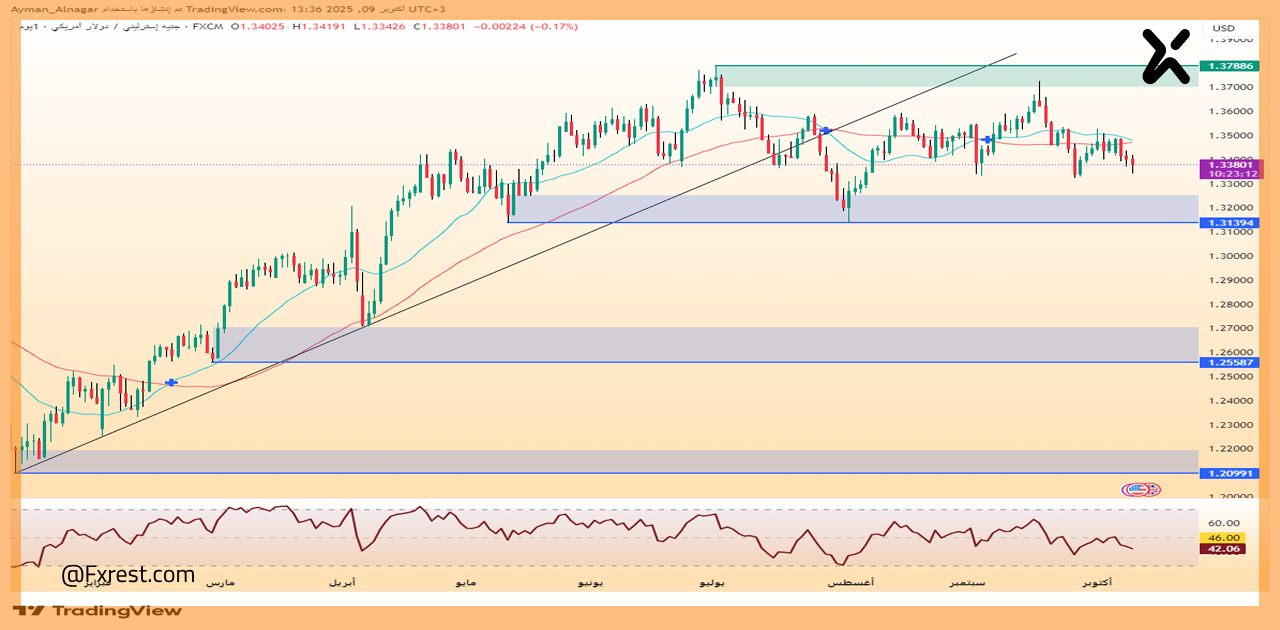Click the yellow 46.00 RSI label
1280x630 pixels.
[x=1223, y=537]
